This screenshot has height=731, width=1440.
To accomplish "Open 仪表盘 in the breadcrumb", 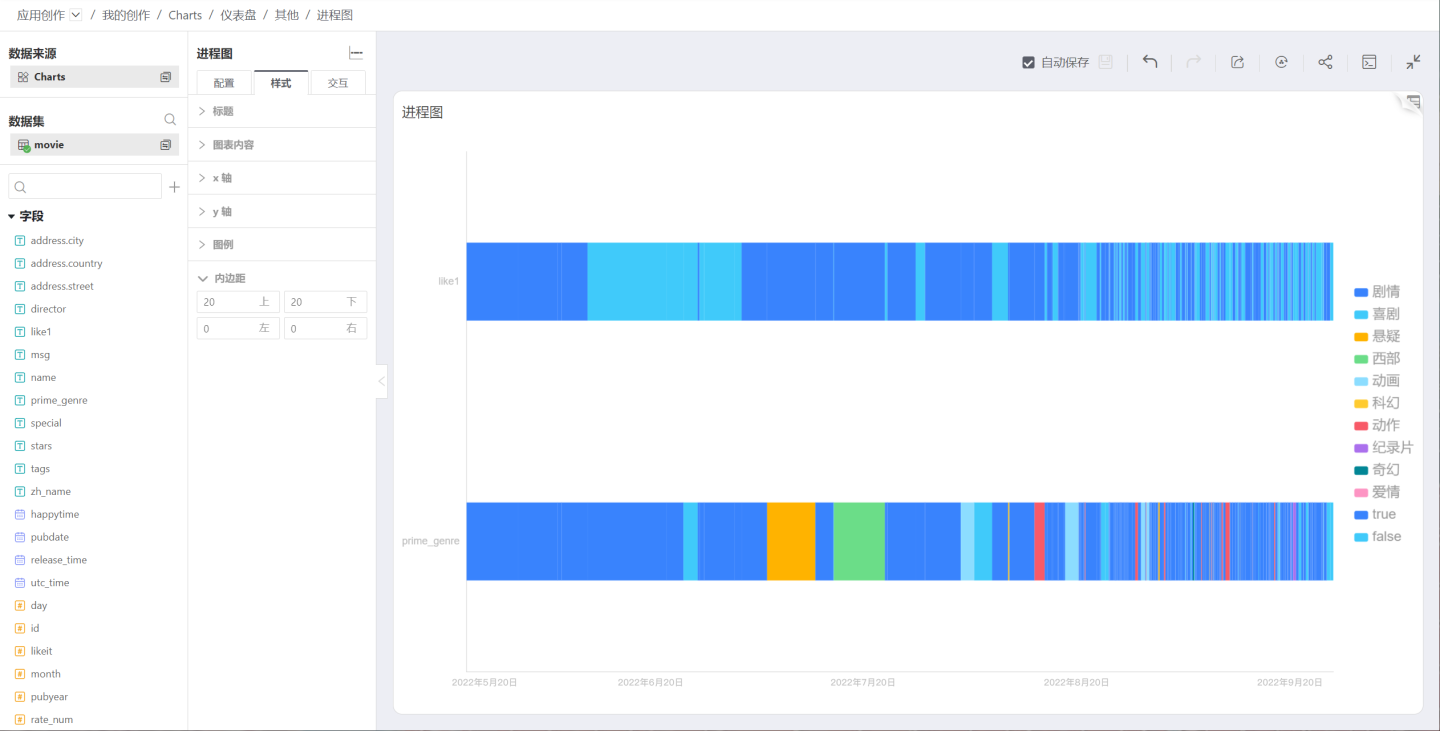I will click(238, 15).
